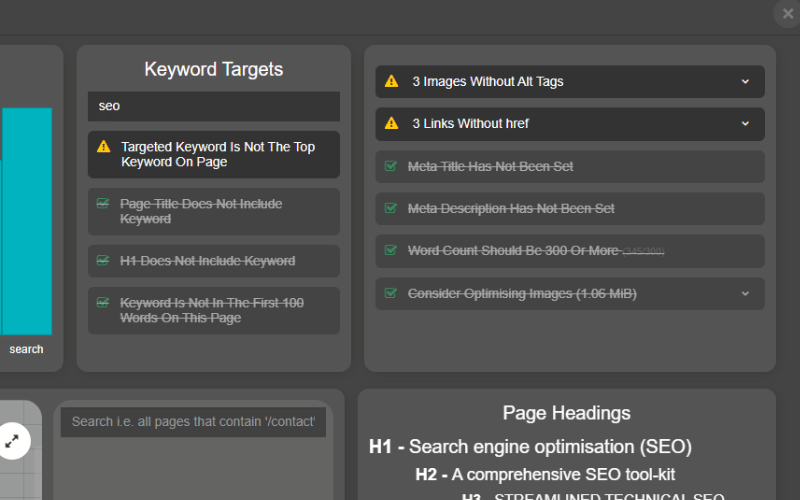Toggle the H1 Does Not Include Keyword check
800x500 pixels.
[x=103, y=261]
